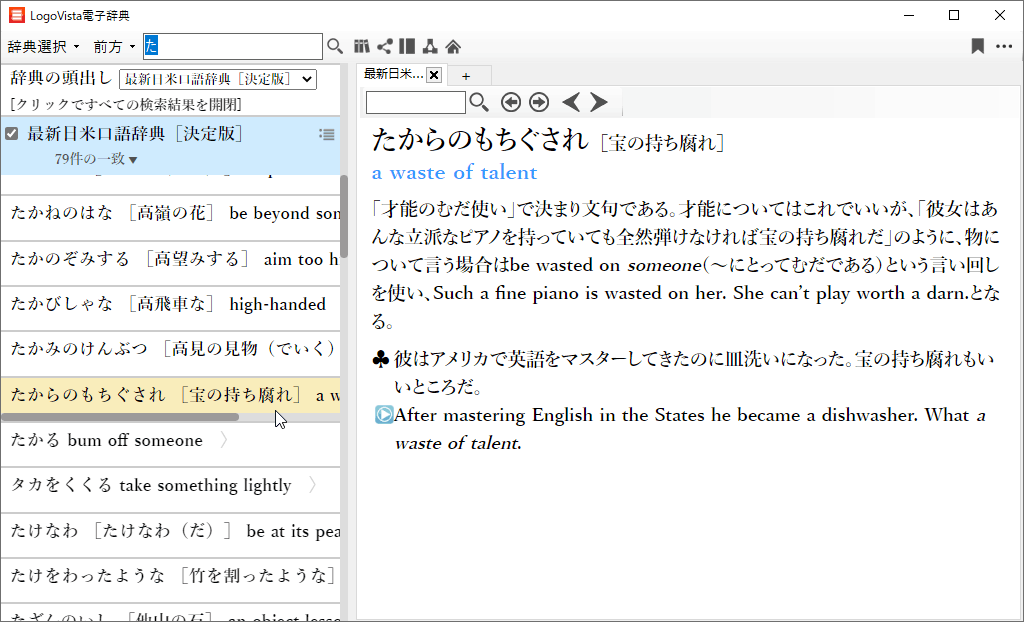Click the main search magnifier icon
Viewport: 1024px width, 622px height.
[335, 46]
